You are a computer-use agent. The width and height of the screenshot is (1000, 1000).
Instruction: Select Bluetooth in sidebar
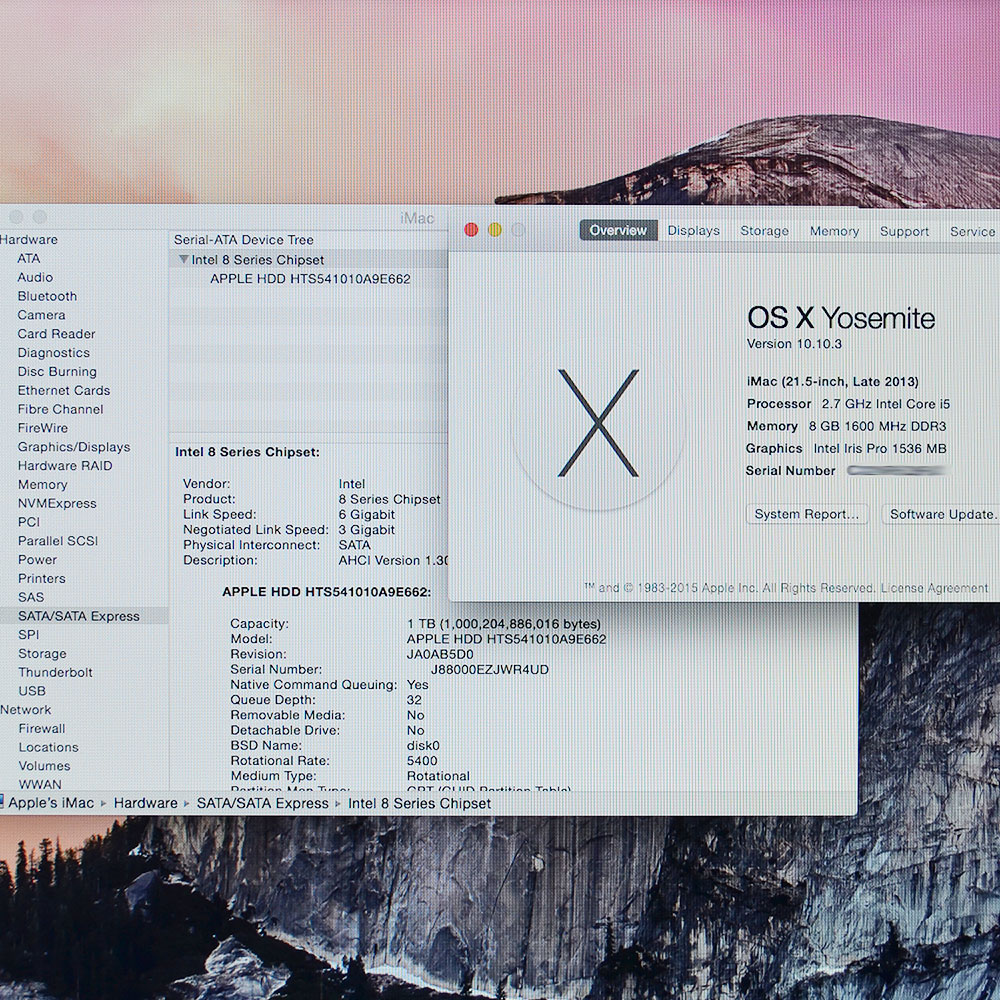tap(47, 296)
